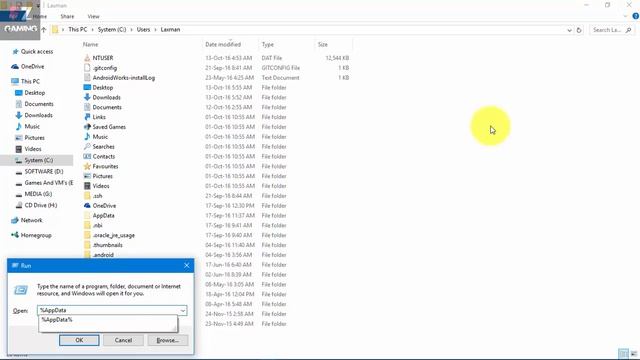Click the OK button in Run dialog
Viewport: 640px width, 360px height.
coord(79,340)
